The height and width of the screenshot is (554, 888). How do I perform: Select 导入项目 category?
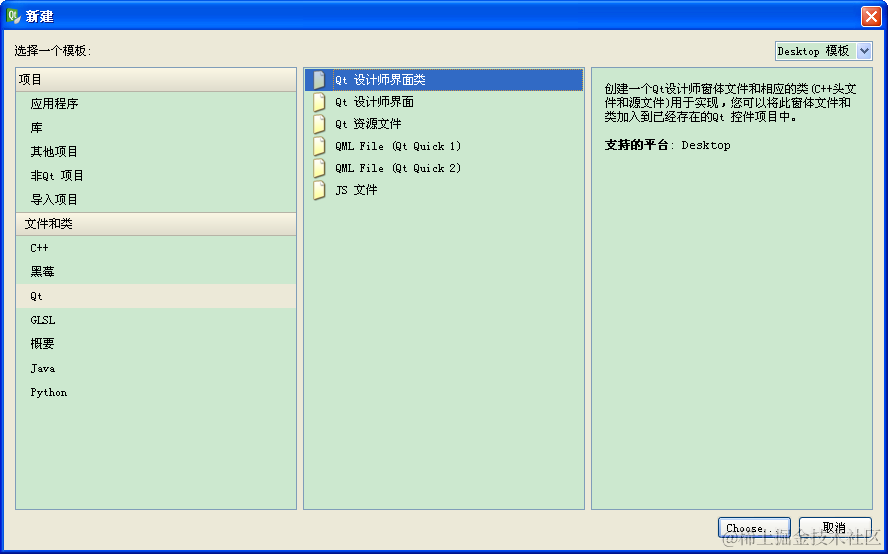pos(156,199)
